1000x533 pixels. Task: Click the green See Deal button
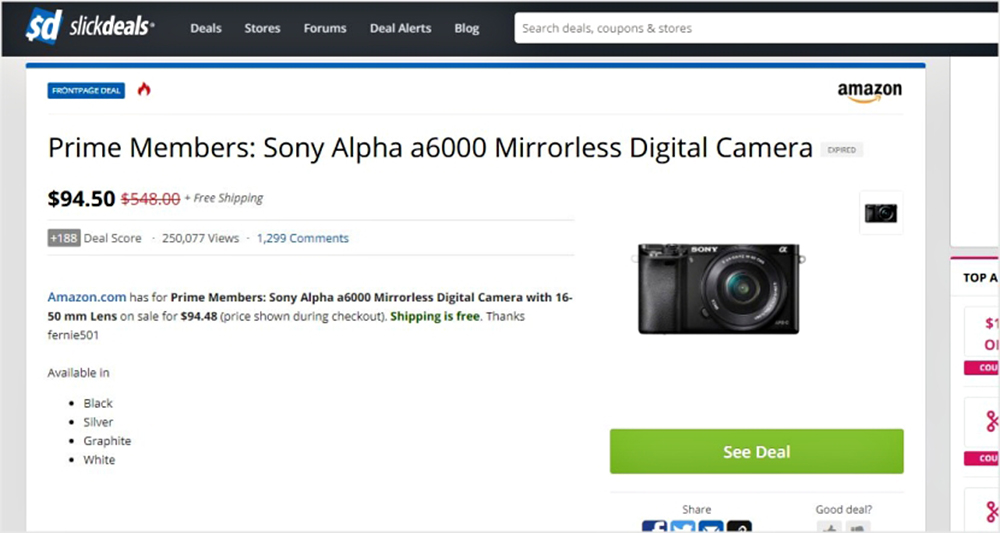pos(756,452)
